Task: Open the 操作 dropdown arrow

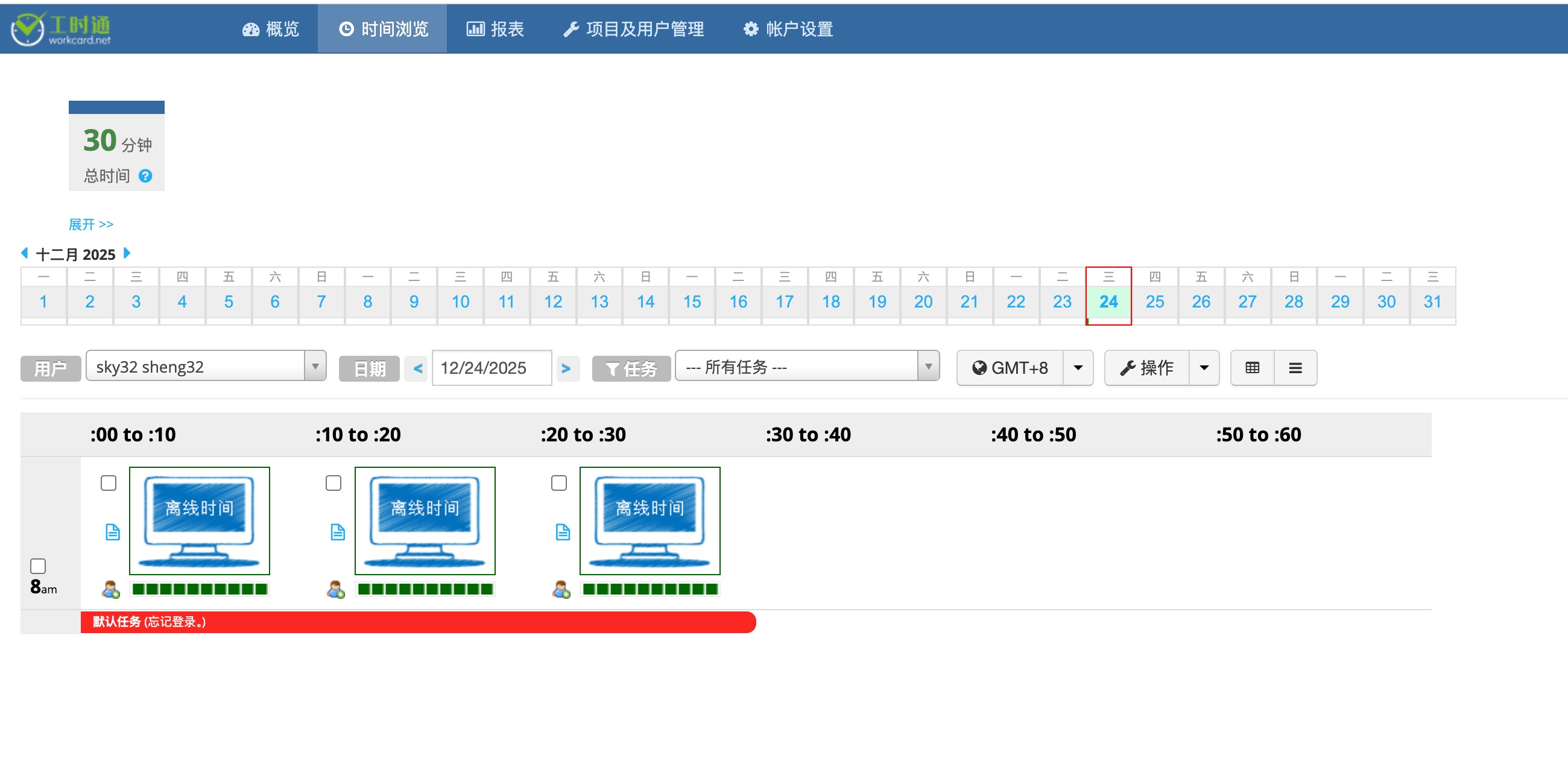Action: (1203, 368)
